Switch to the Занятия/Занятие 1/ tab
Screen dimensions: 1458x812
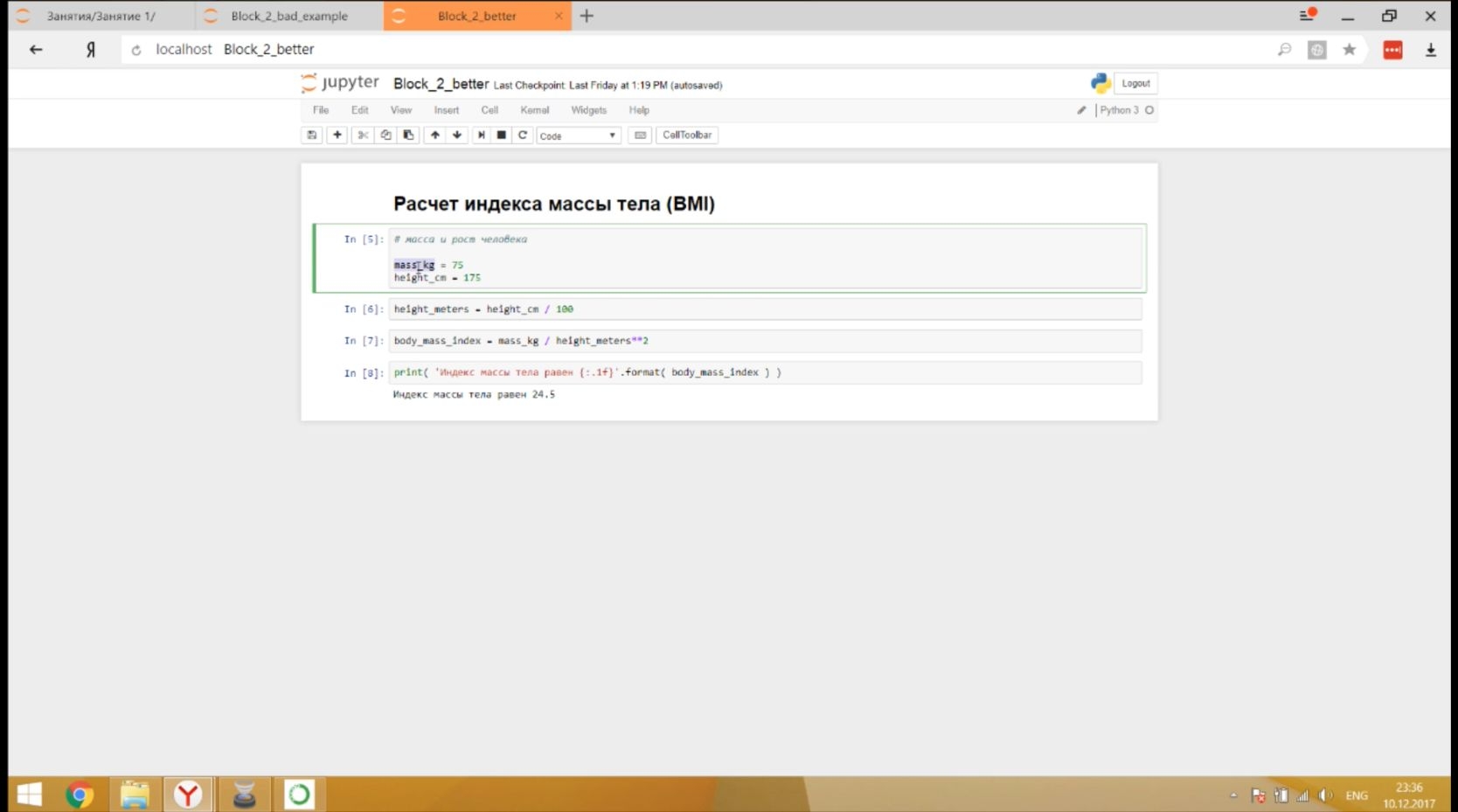(101, 16)
